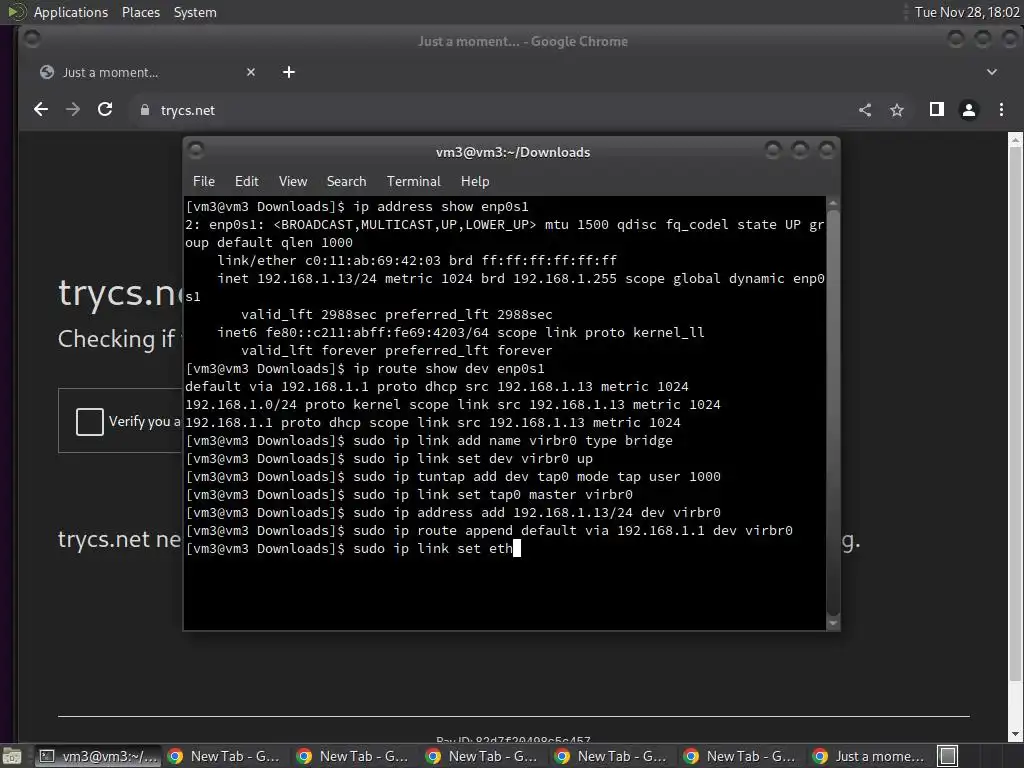Click 'default via 192.168.1.1 proto dhcp' line
This screenshot has width=1024, height=768.
pyautogui.click(x=437, y=387)
